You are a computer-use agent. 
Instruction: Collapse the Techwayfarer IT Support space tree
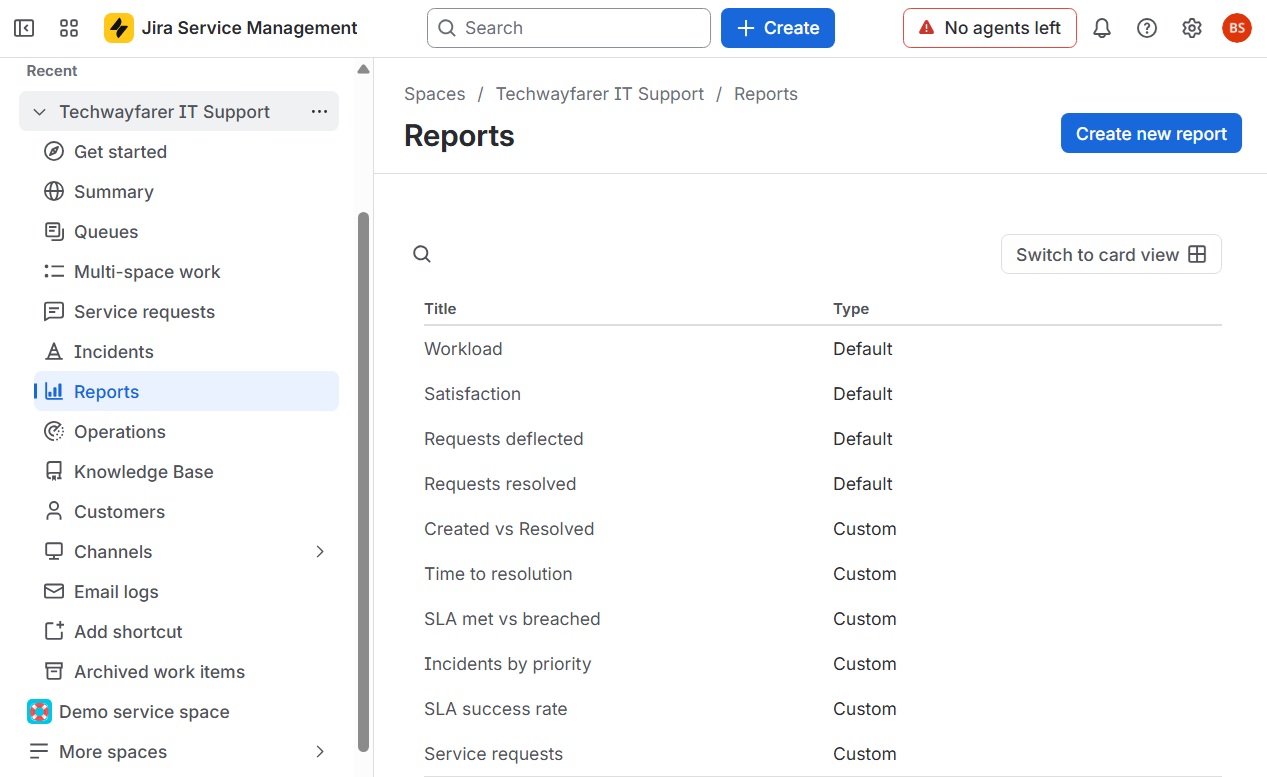pos(39,112)
